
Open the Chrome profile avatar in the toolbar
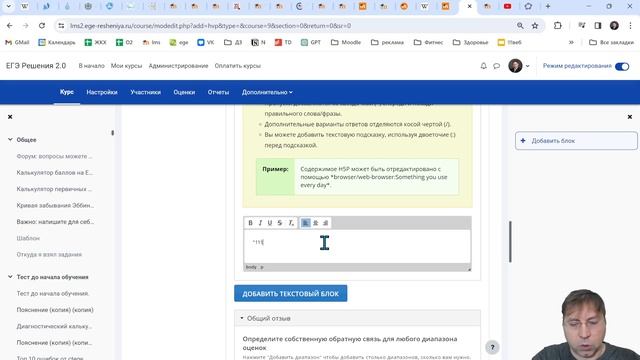point(614,26)
